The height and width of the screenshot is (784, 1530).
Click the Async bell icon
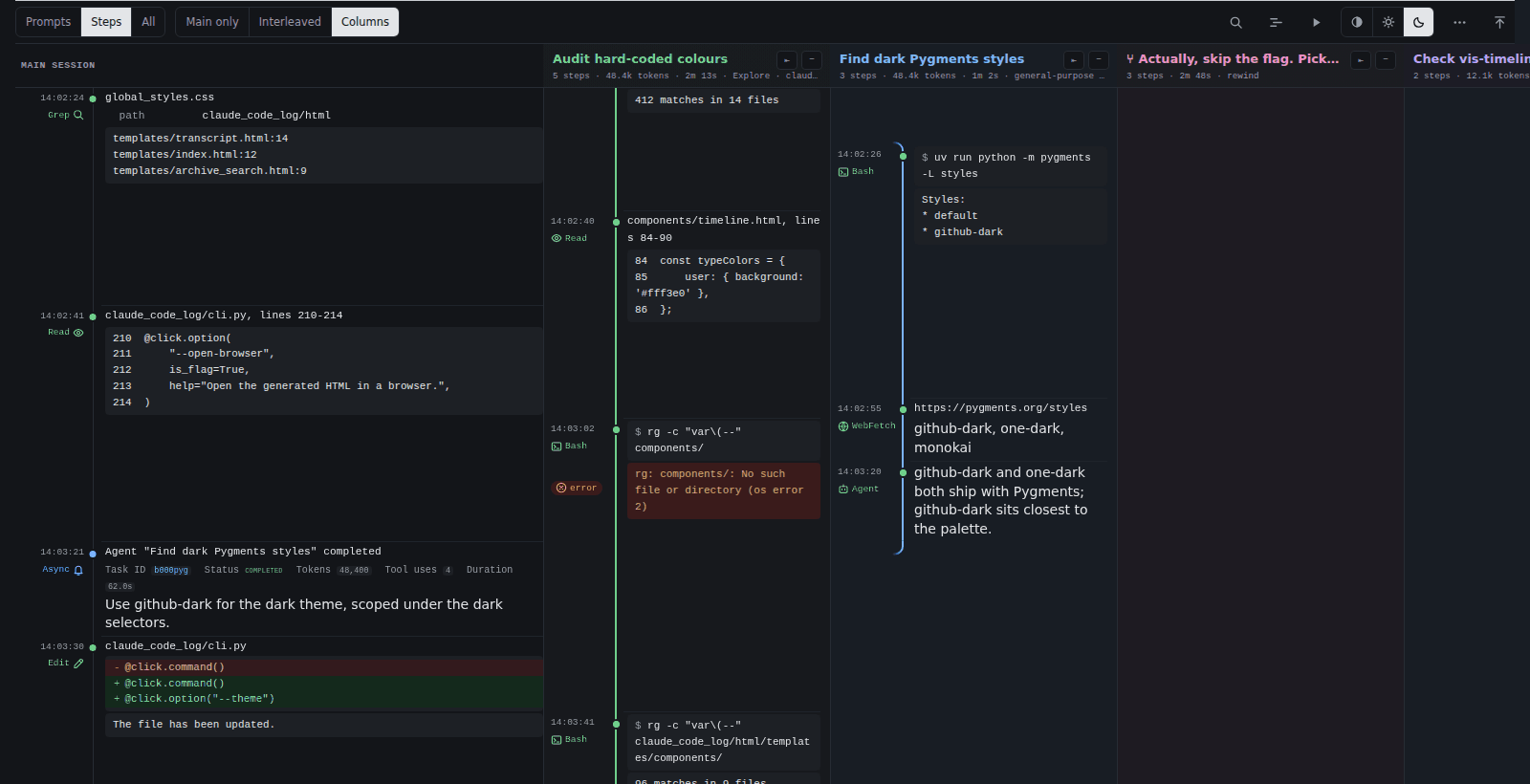coord(78,570)
